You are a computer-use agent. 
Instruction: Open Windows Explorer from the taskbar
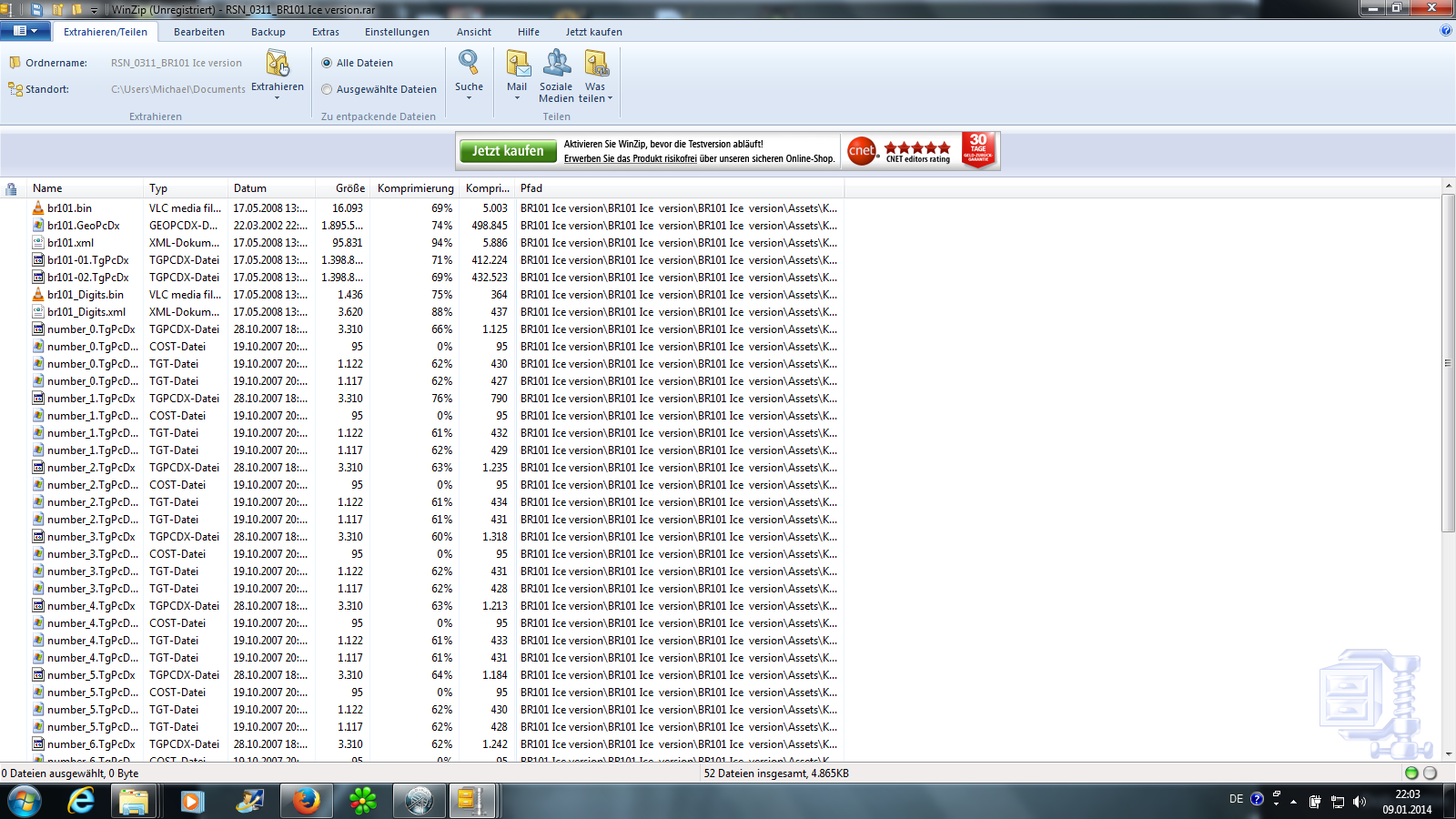pos(133,802)
